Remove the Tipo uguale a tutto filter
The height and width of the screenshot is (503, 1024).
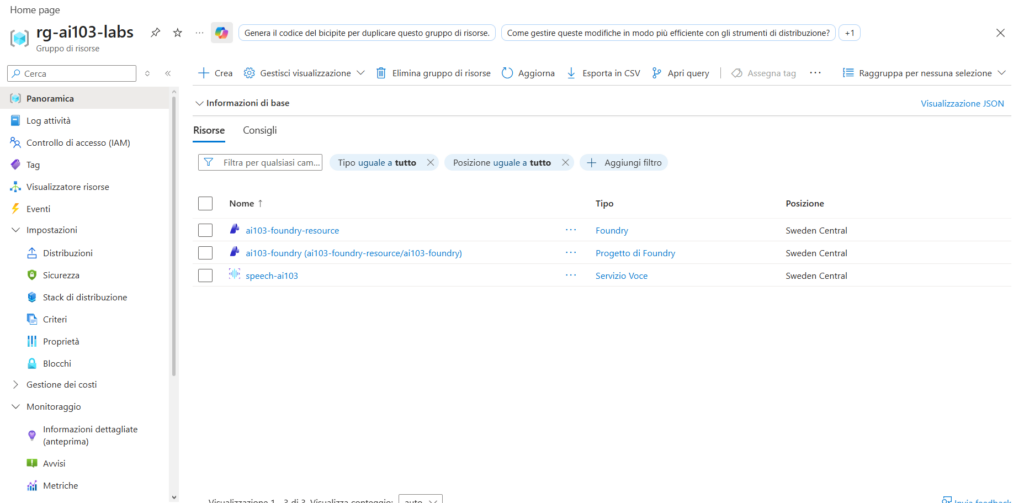(x=430, y=163)
